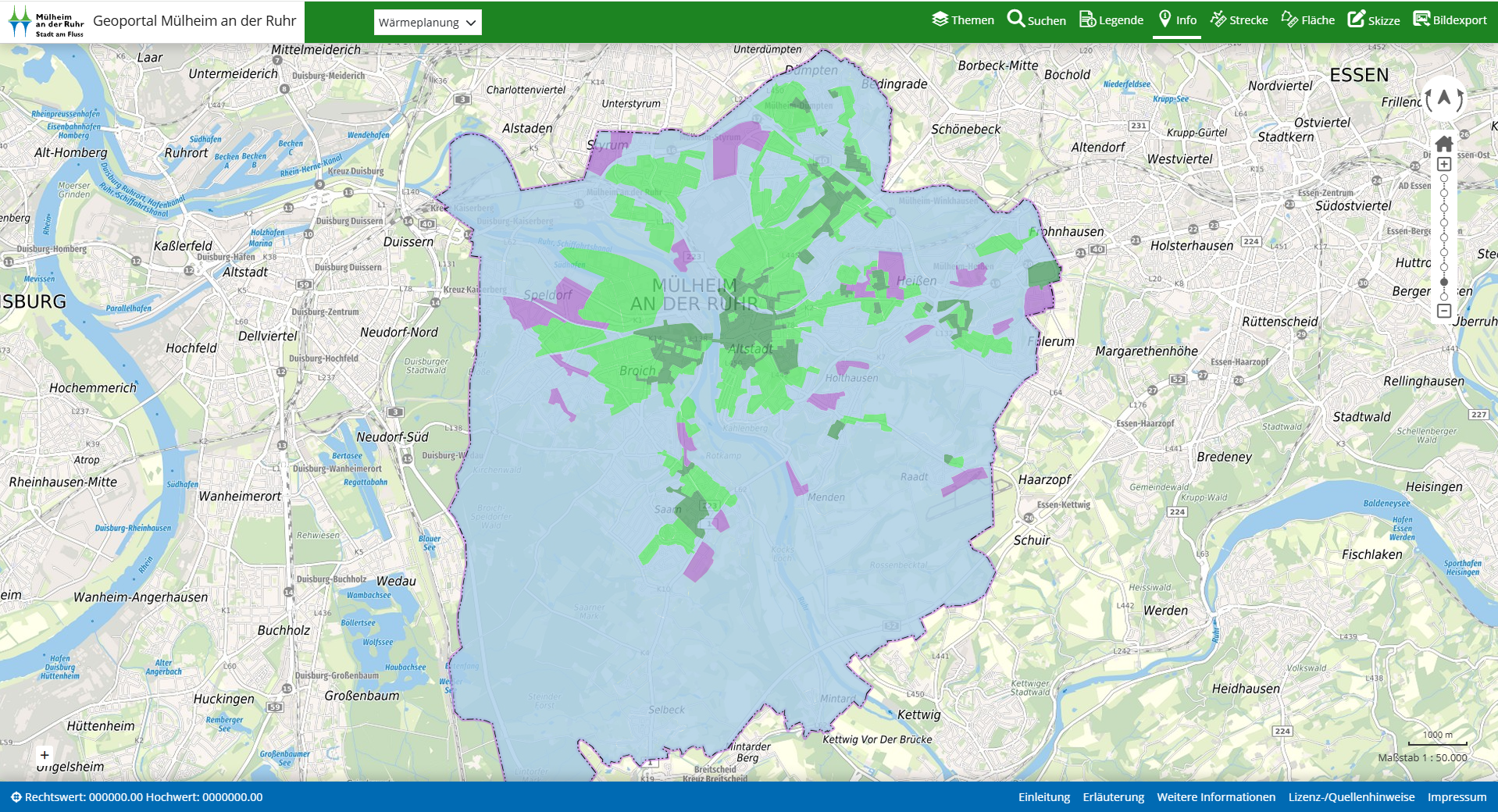1498x812 pixels.
Task: Click the crosshair icon beside Rechtswert
Action: tap(16, 797)
